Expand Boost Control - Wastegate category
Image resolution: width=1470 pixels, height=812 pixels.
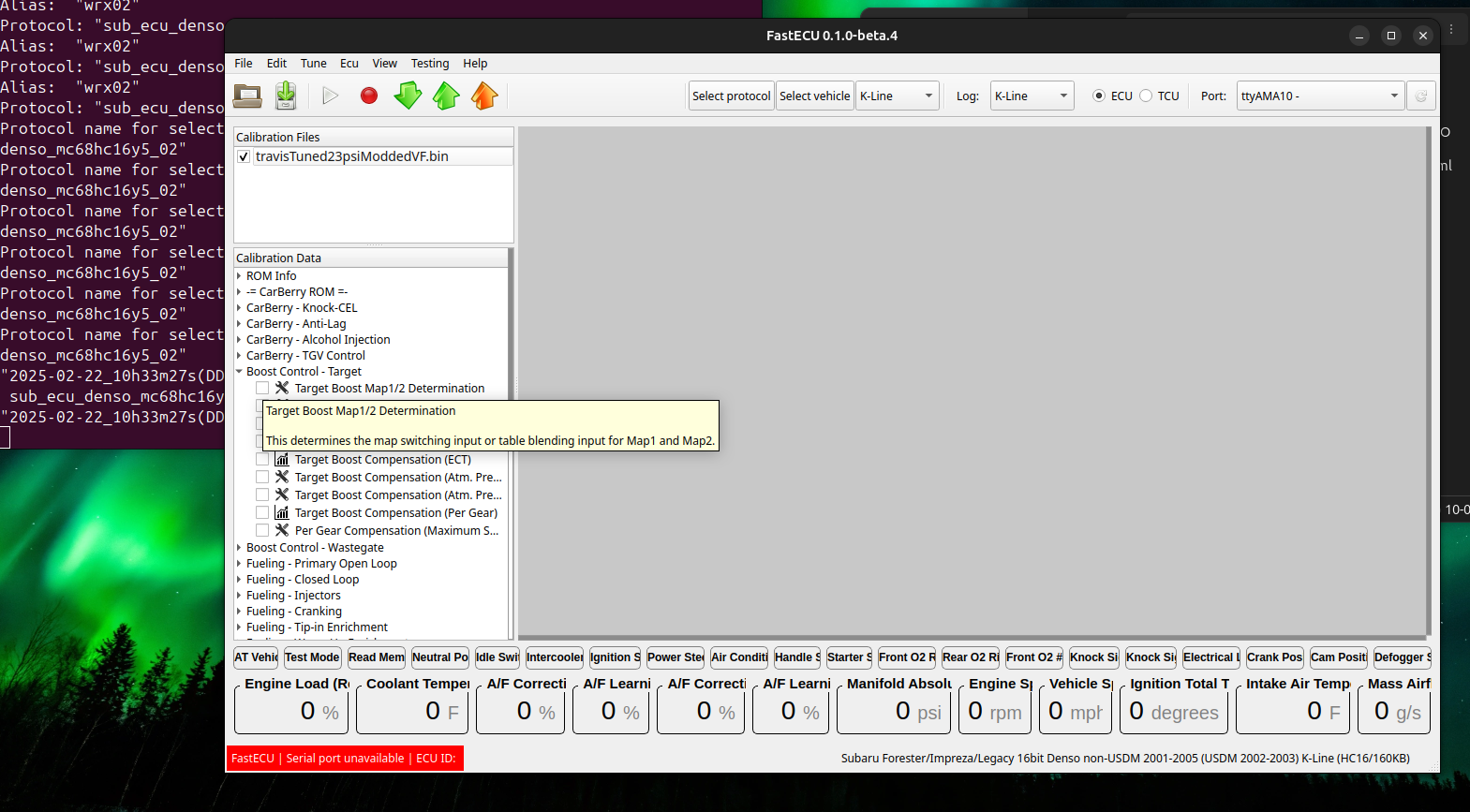(x=239, y=548)
